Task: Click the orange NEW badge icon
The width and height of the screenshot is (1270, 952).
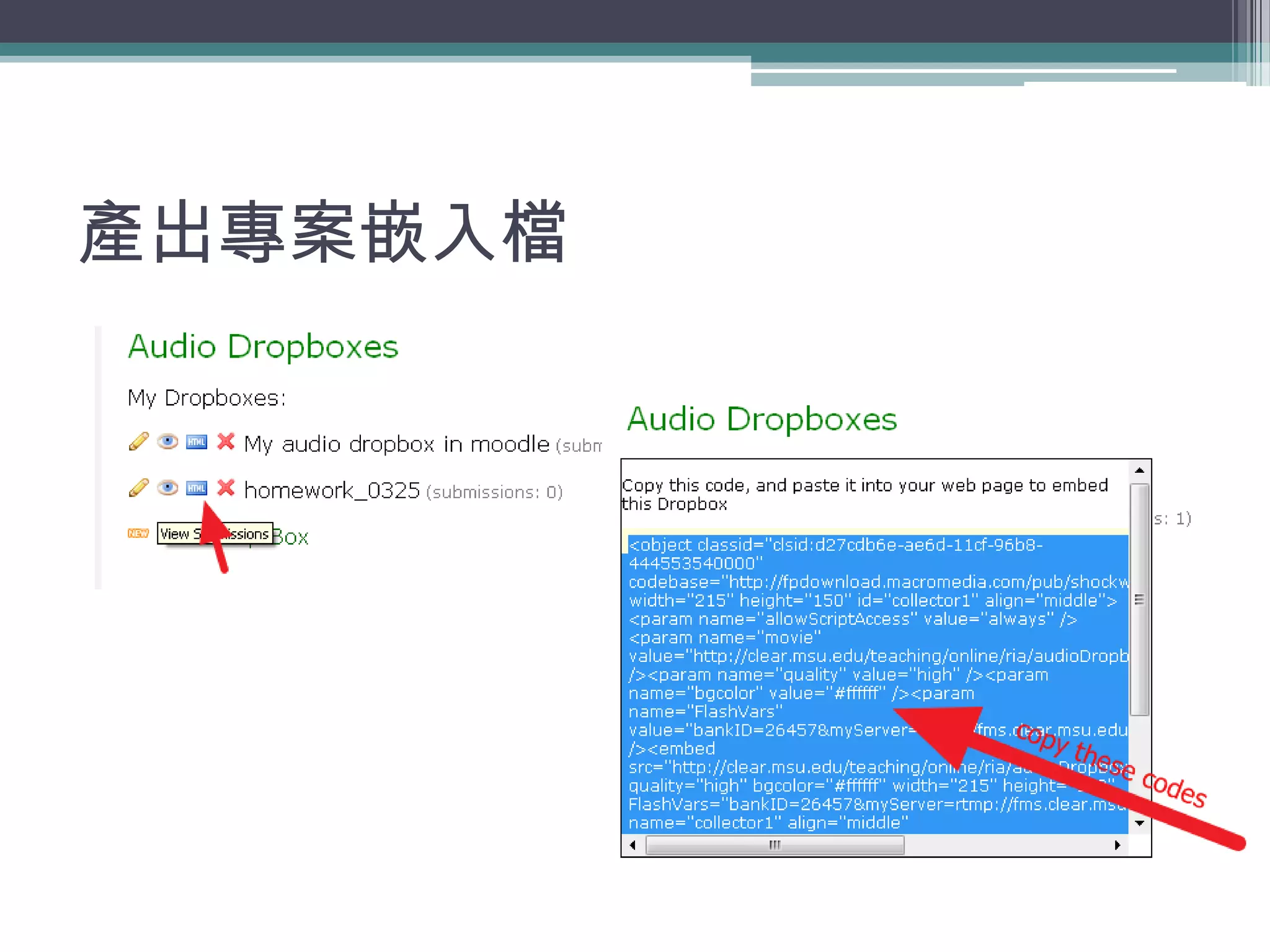Action: tap(138, 534)
